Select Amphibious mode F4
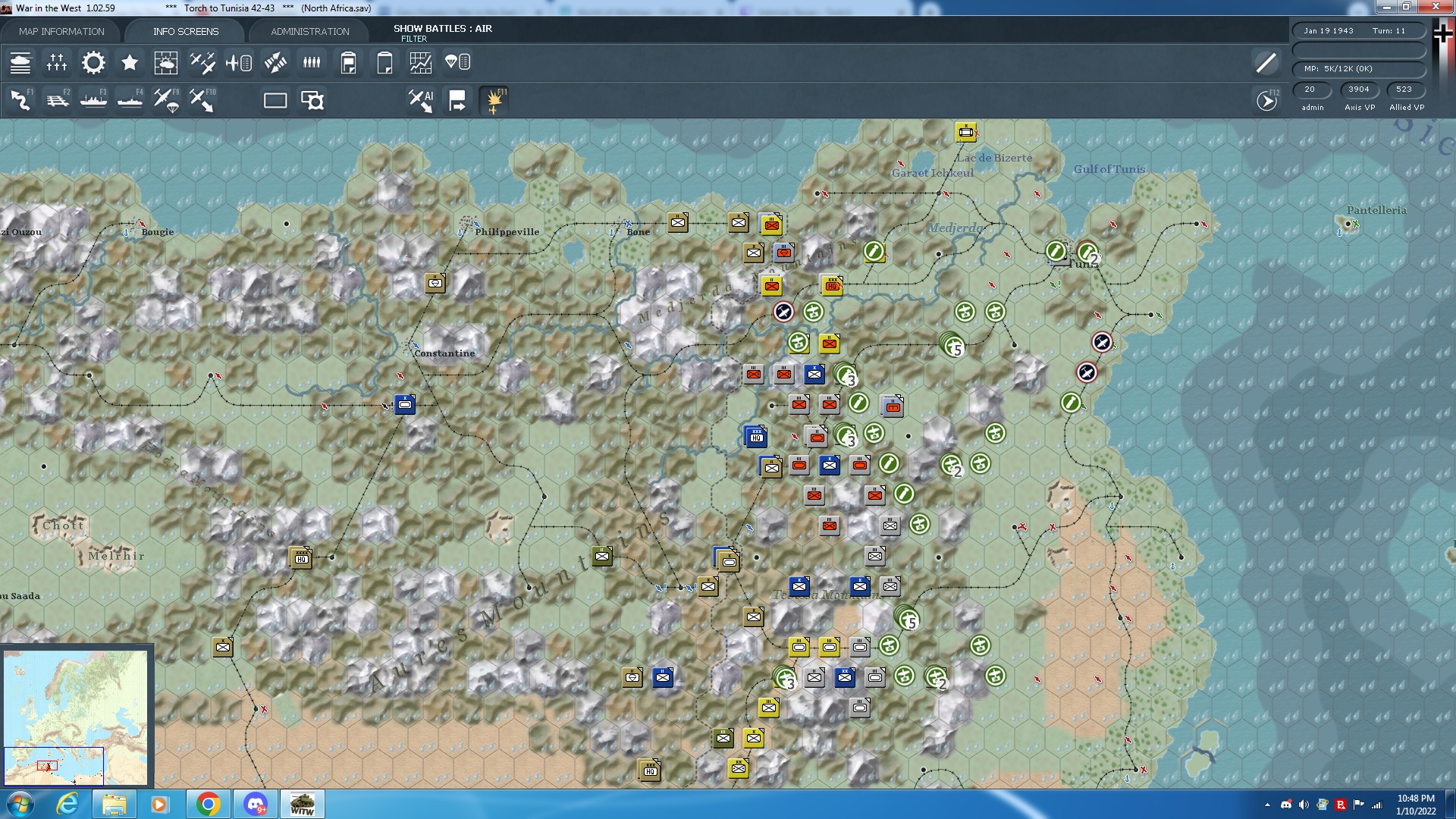The height and width of the screenshot is (819, 1456). point(130,100)
